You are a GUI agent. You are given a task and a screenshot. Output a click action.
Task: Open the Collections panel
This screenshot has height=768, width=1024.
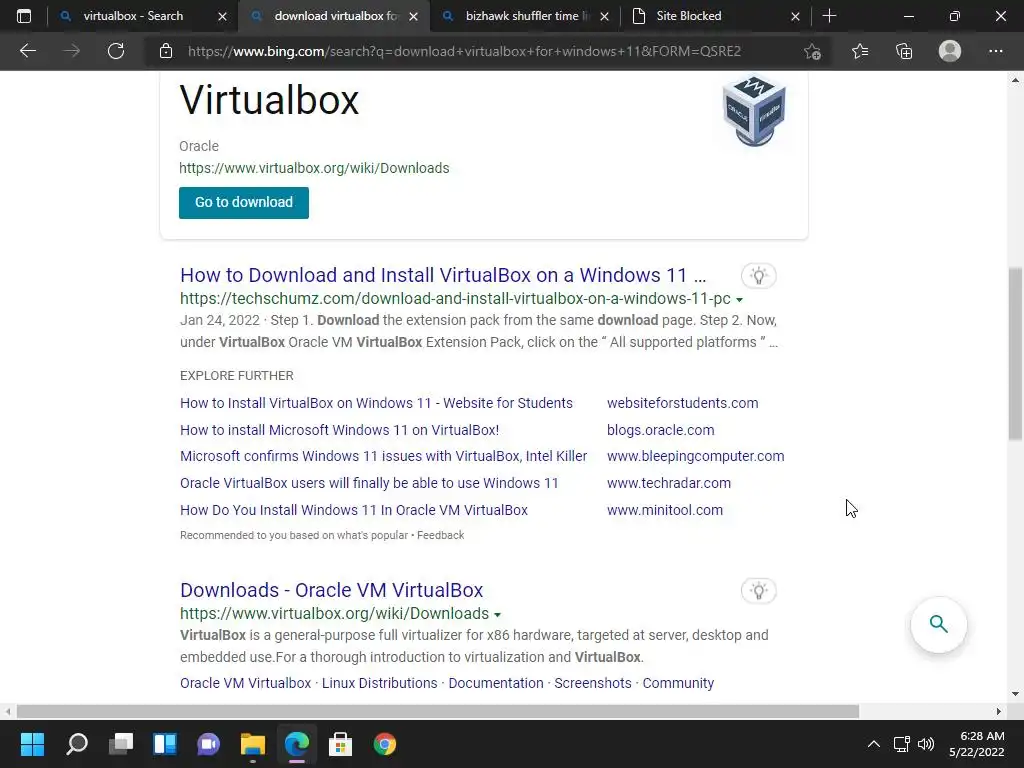pyautogui.click(x=904, y=51)
